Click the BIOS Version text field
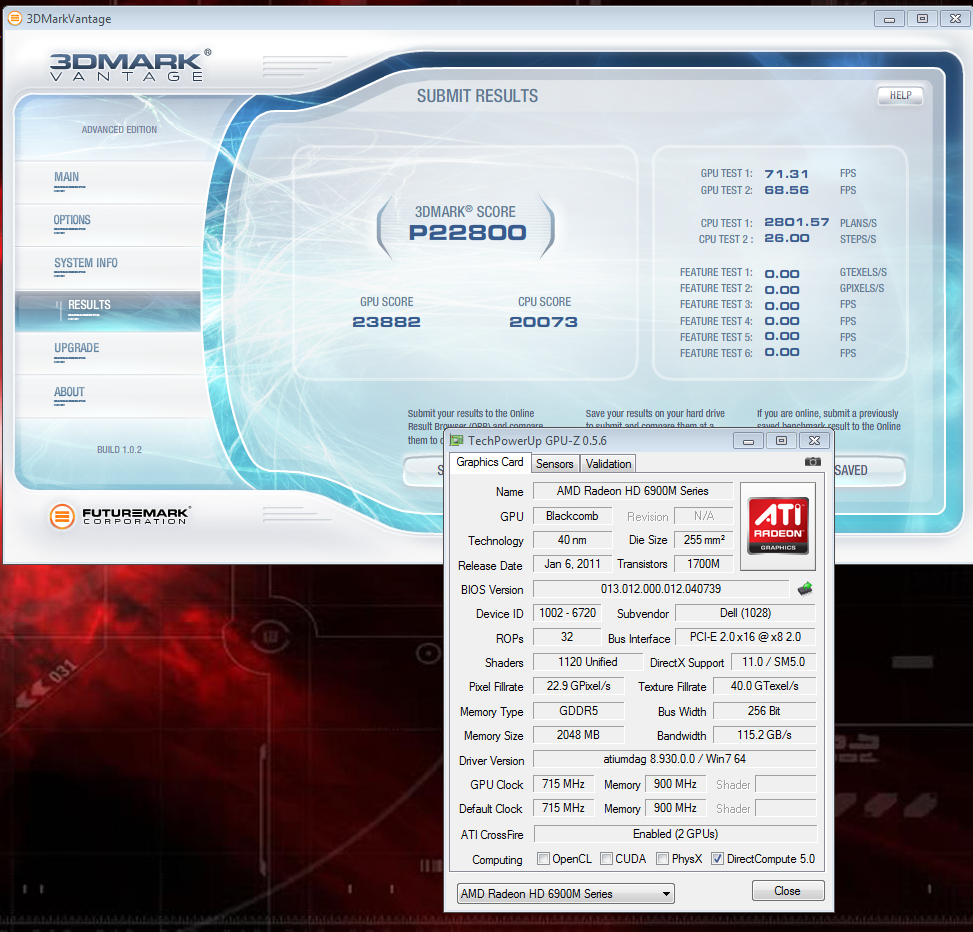Image resolution: width=973 pixels, height=932 pixels. point(660,589)
